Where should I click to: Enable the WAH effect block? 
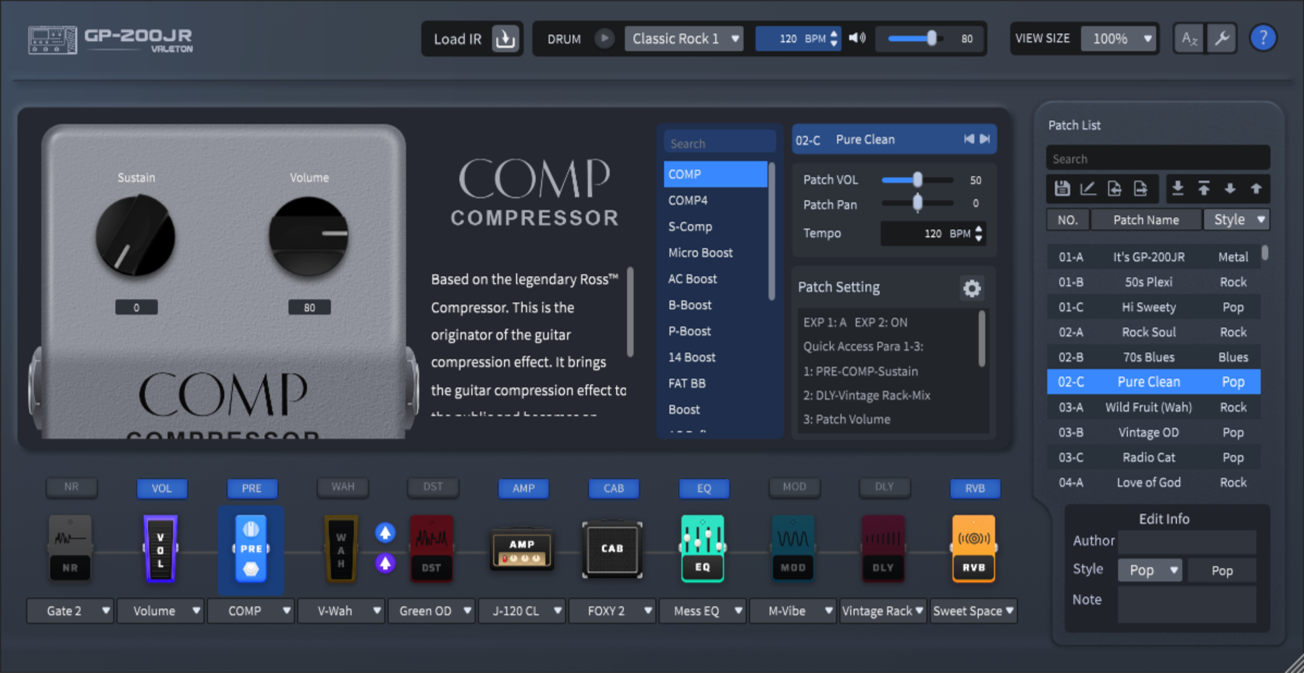(x=342, y=488)
